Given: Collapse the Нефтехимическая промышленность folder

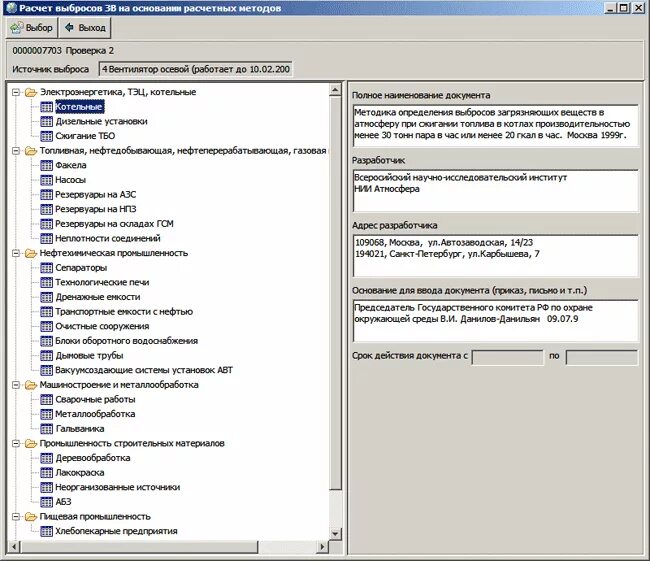Looking at the screenshot, I should pos(16,253).
